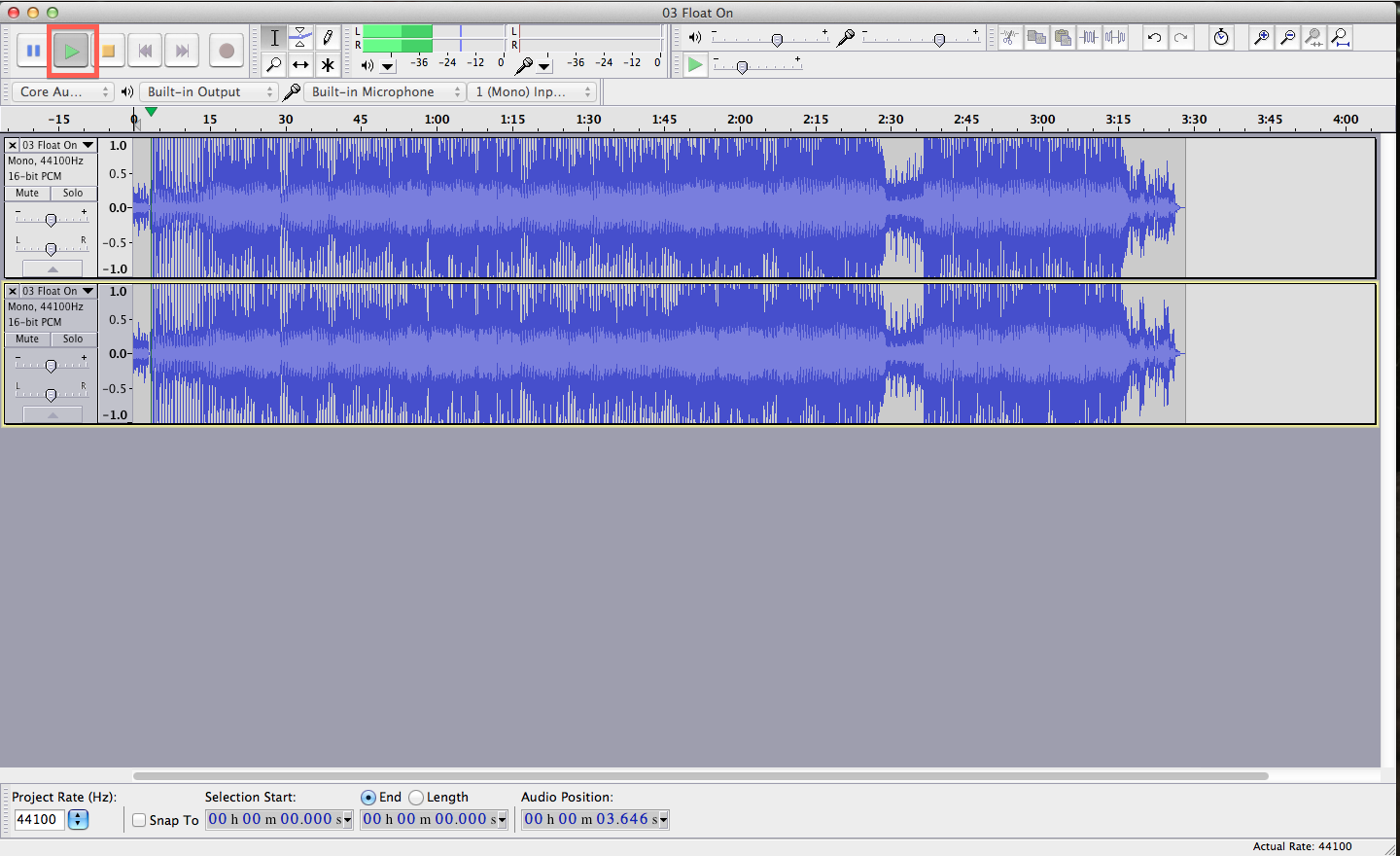Stop playback with the Stop button
This screenshot has height=856, width=1400.
pos(109,51)
